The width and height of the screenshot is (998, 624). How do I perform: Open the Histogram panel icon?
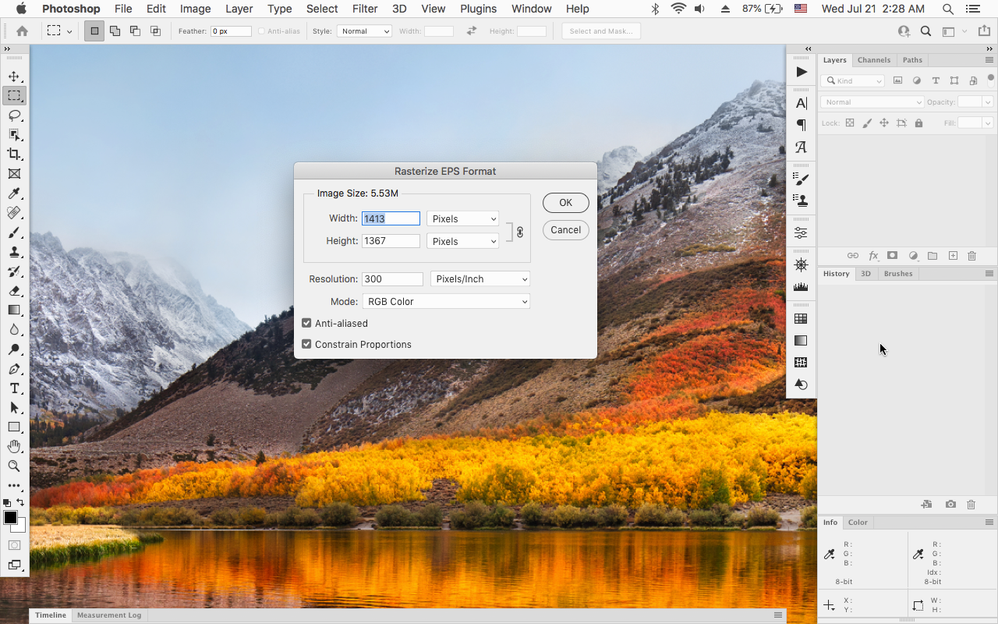click(x=801, y=287)
